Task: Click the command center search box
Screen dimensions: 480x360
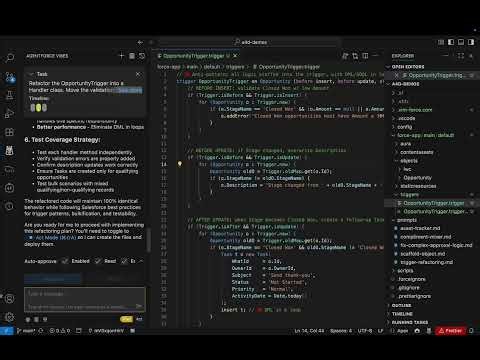Action: click(251, 42)
